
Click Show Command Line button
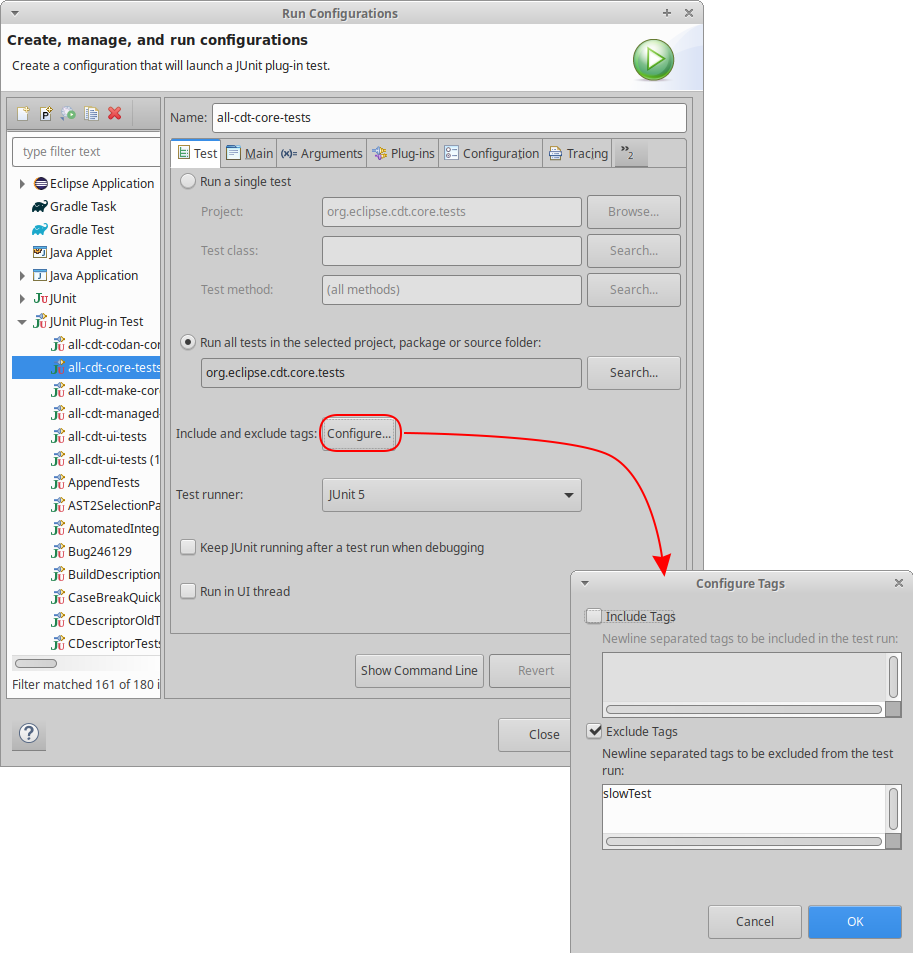(419, 670)
